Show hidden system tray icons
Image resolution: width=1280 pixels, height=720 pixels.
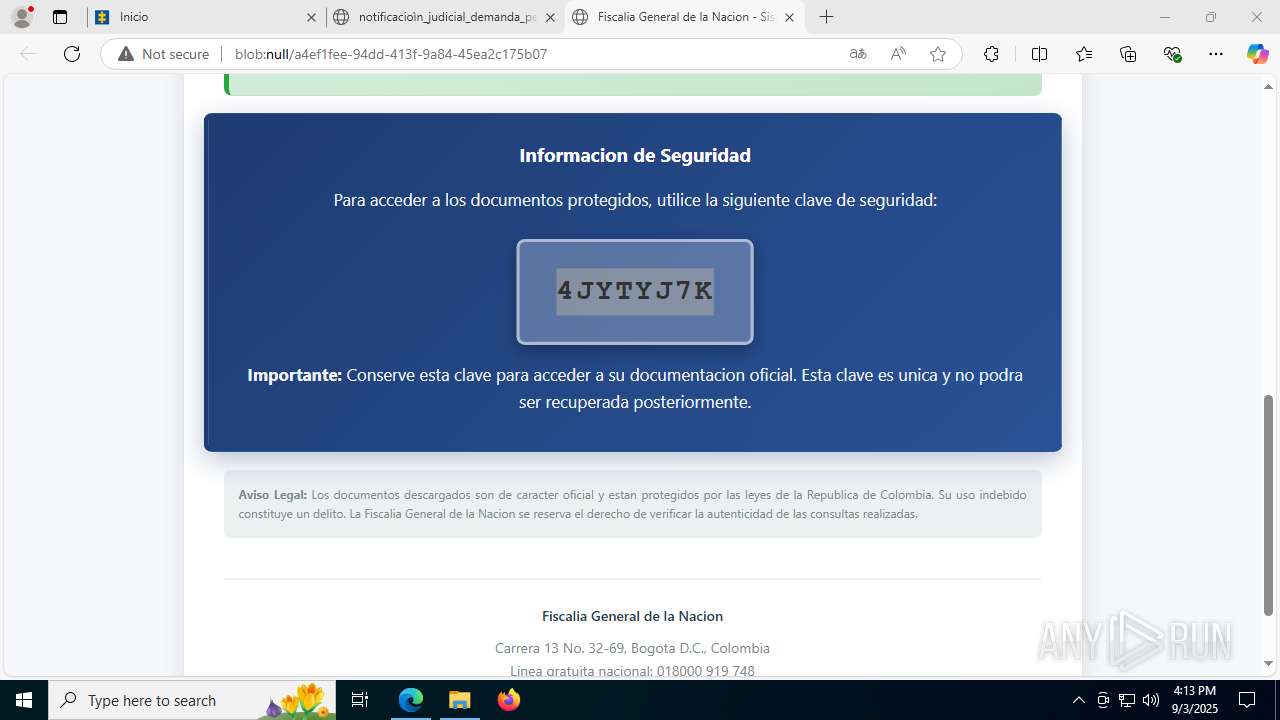tap(1078, 700)
